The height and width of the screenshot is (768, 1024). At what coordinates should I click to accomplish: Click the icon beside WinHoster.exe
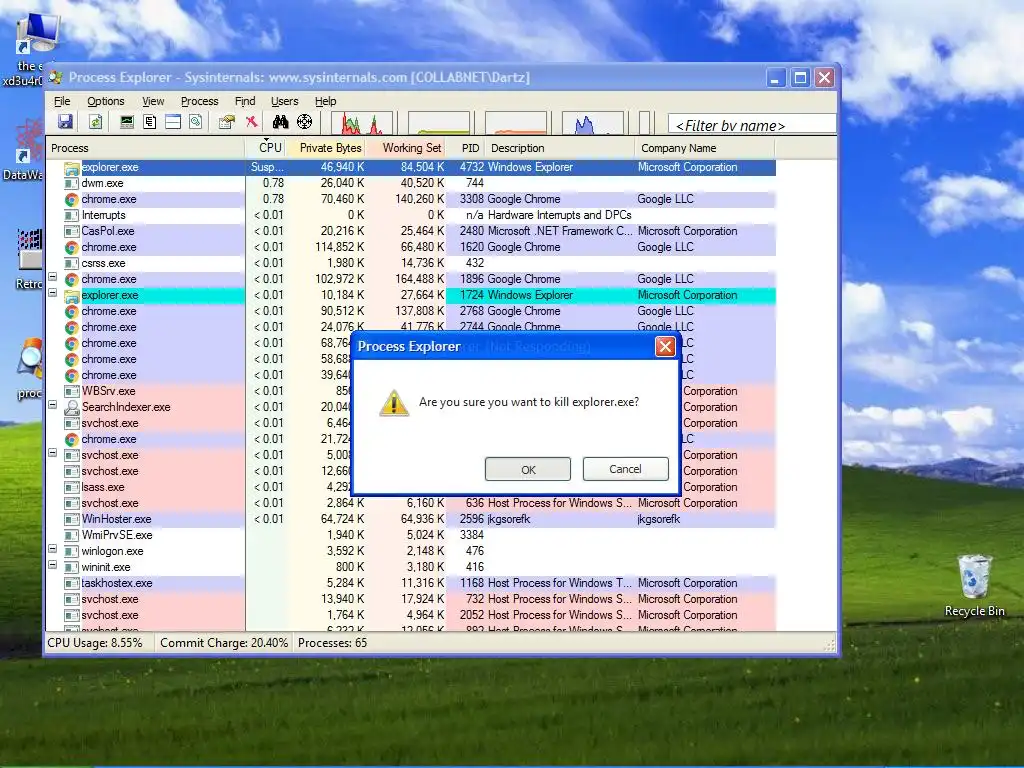(x=71, y=519)
